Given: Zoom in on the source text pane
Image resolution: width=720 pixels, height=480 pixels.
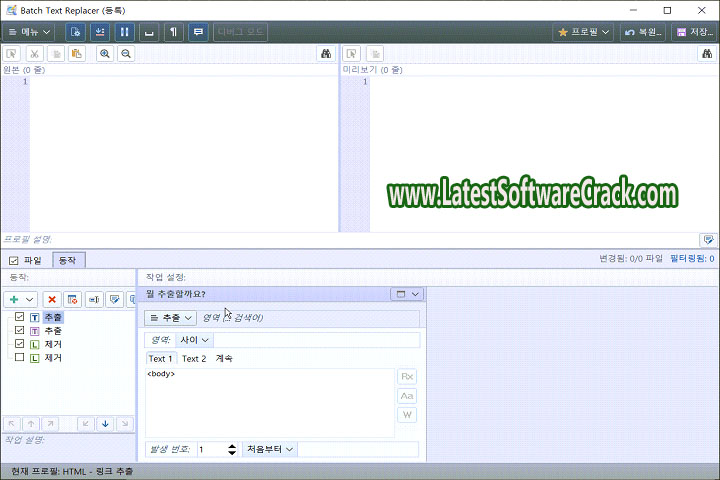Looking at the screenshot, I should [105, 54].
